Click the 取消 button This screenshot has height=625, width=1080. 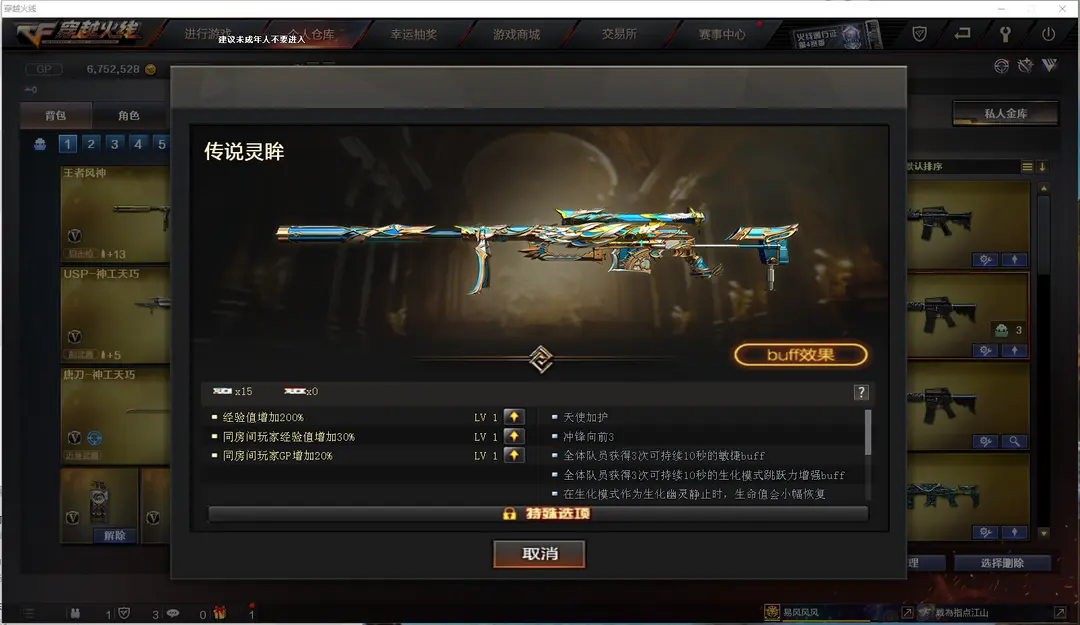pyautogui.click(x=539, y=554)
